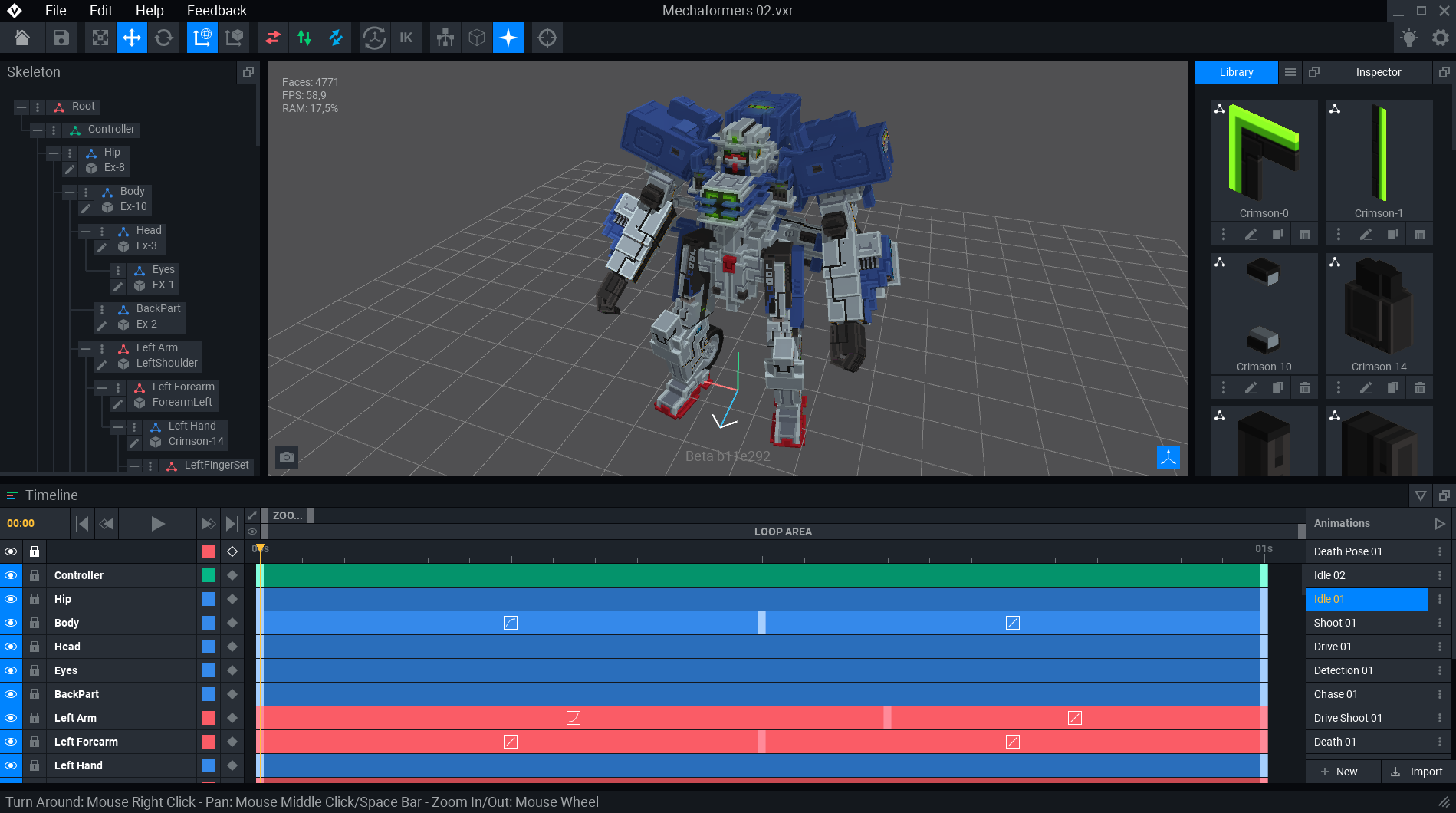The width and height of the screenshot is (1456, 813).
Task: Click the Controller track green color swatch
Action: point(209,575)
